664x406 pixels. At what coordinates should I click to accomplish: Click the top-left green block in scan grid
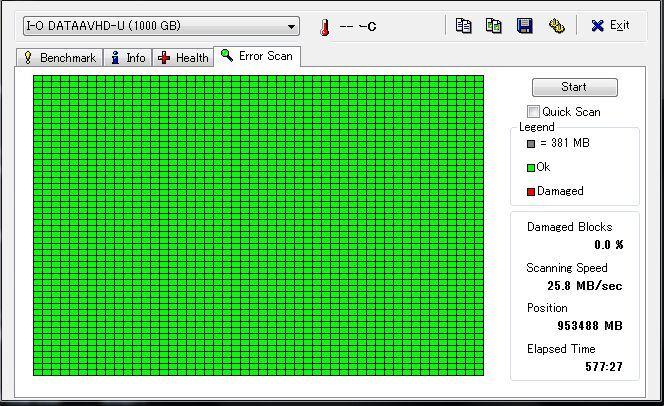(38, 79)
